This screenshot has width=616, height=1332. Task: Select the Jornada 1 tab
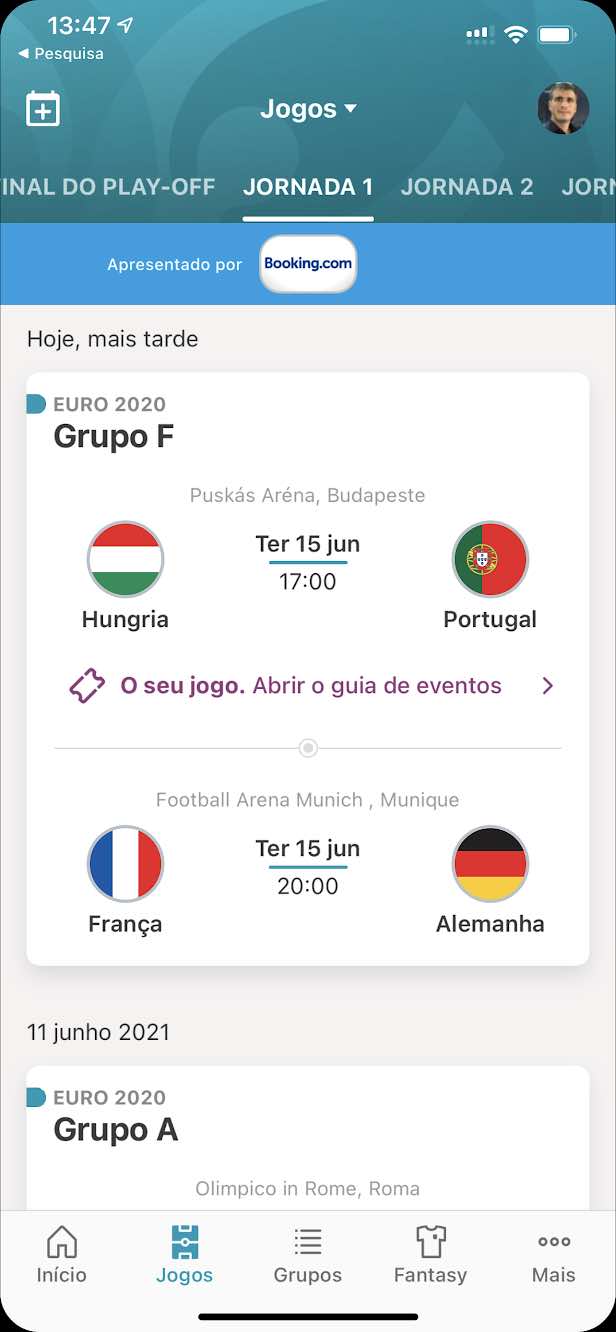pos(308,187)
